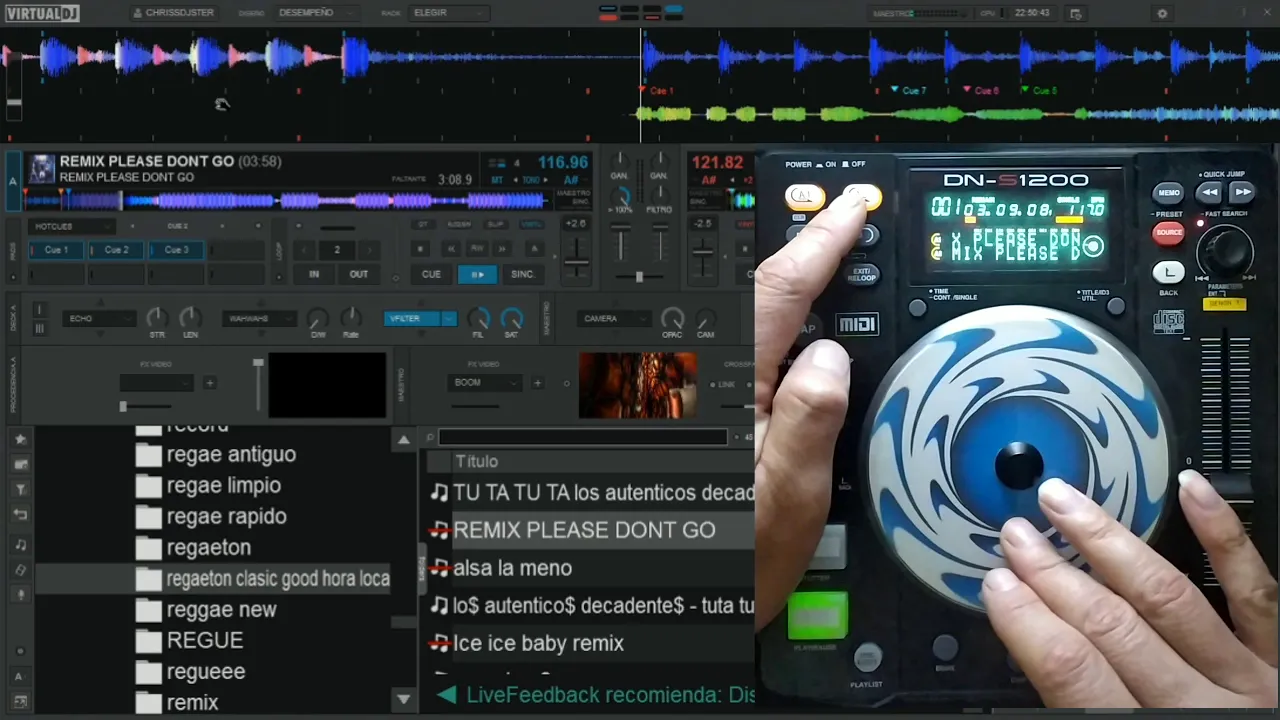The height and width of the screenshot is (720, 1280).
Task: Open the ECHO effect dropdown
Action: pyautogui.click(x=98, y=319)
